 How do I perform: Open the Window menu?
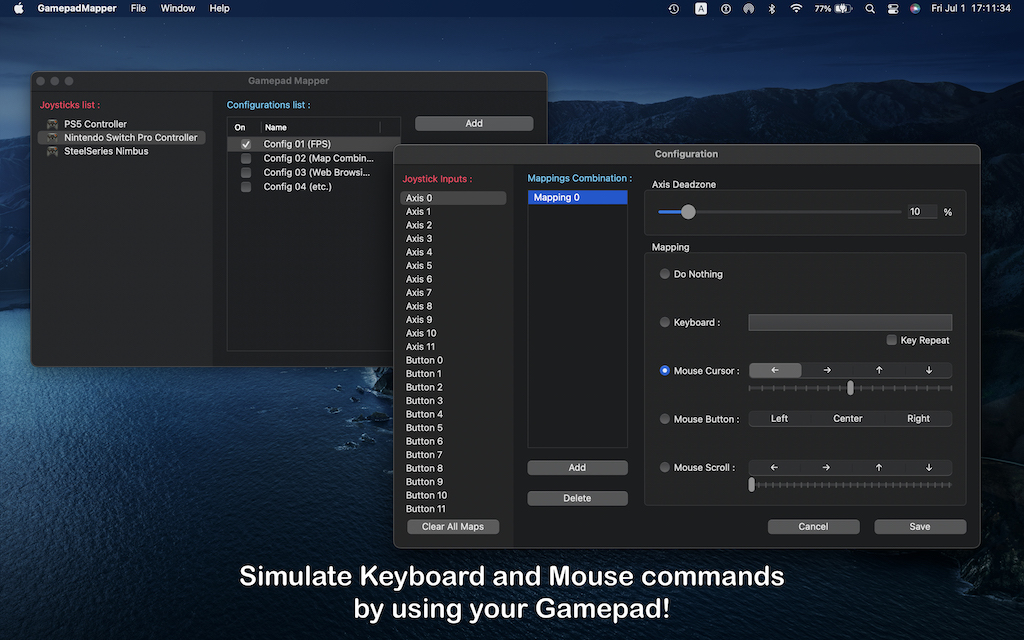click(177, 8)
